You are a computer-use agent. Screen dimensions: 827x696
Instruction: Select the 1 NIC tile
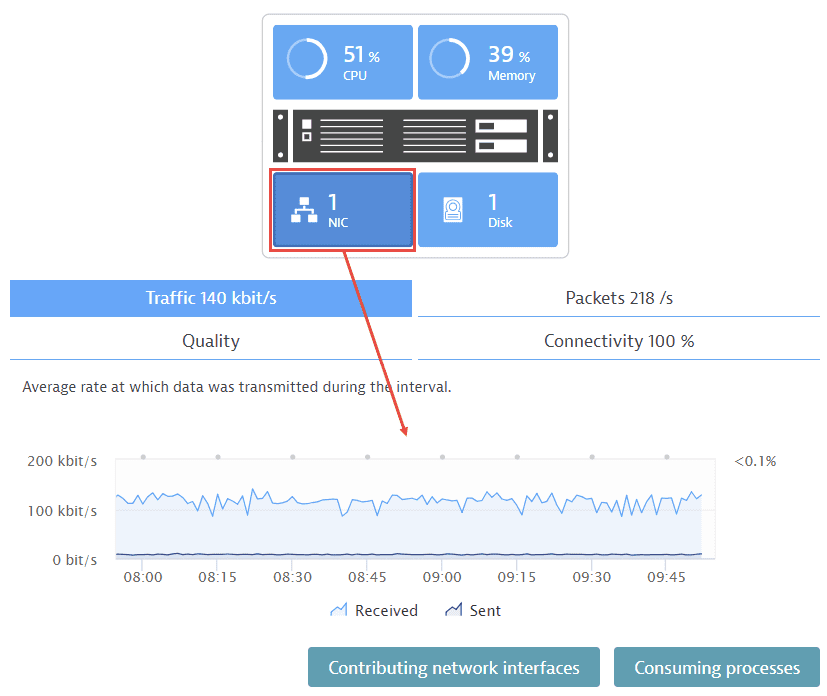point(343,210)
